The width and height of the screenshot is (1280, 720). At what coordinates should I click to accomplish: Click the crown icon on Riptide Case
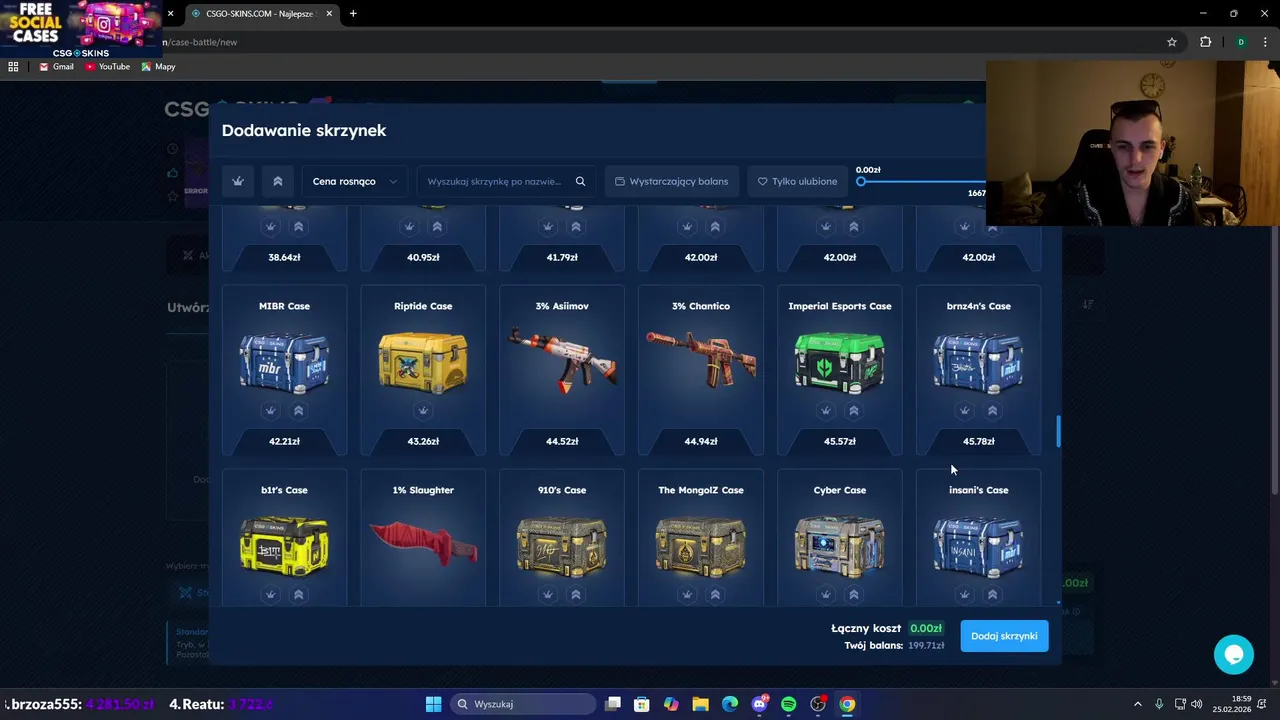pyautogui.click(x=423, y=410)
